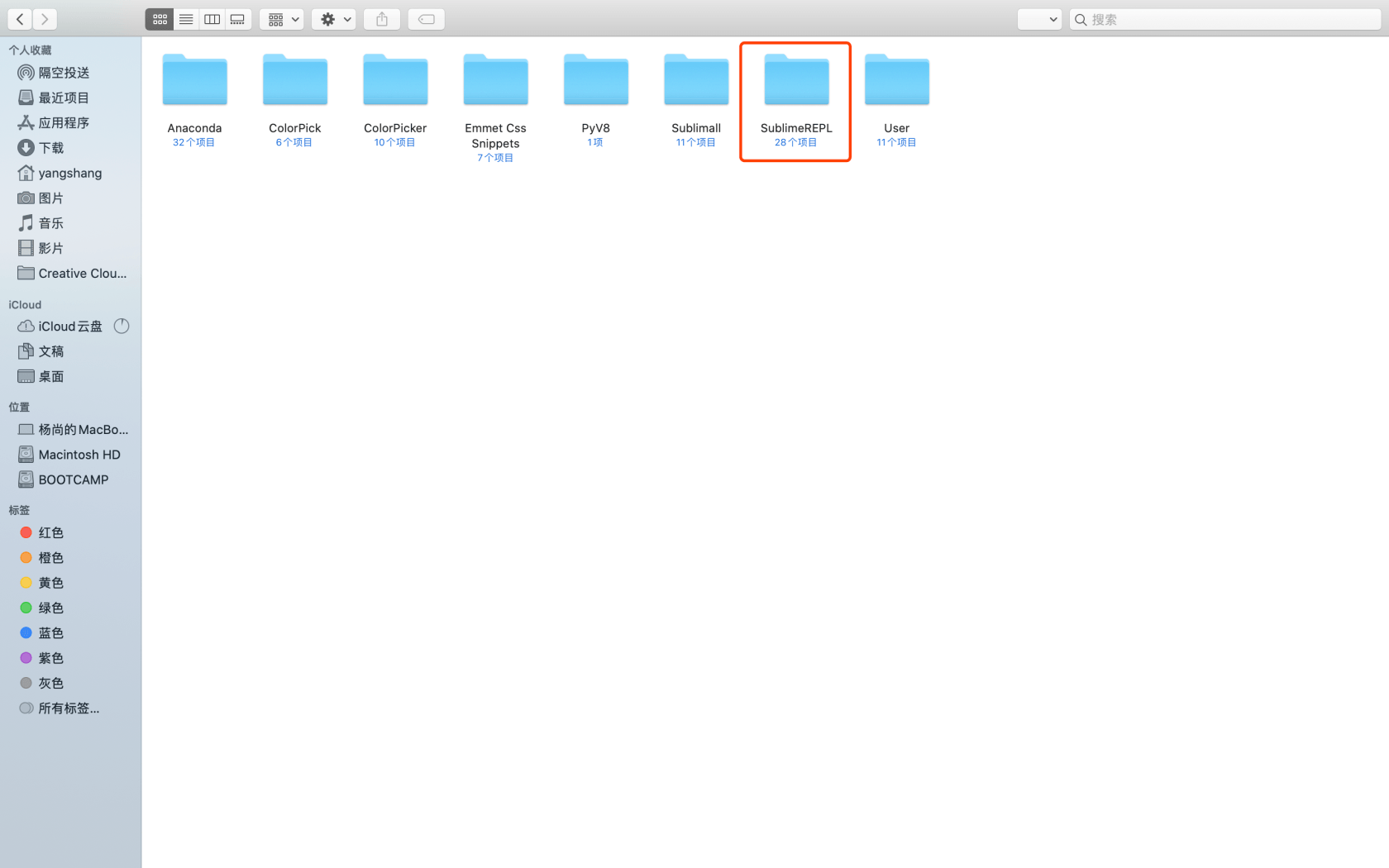Open All Tags (所有标签...) in sidebar
This screenshot has width=1389, height=868.
(70, 708)
